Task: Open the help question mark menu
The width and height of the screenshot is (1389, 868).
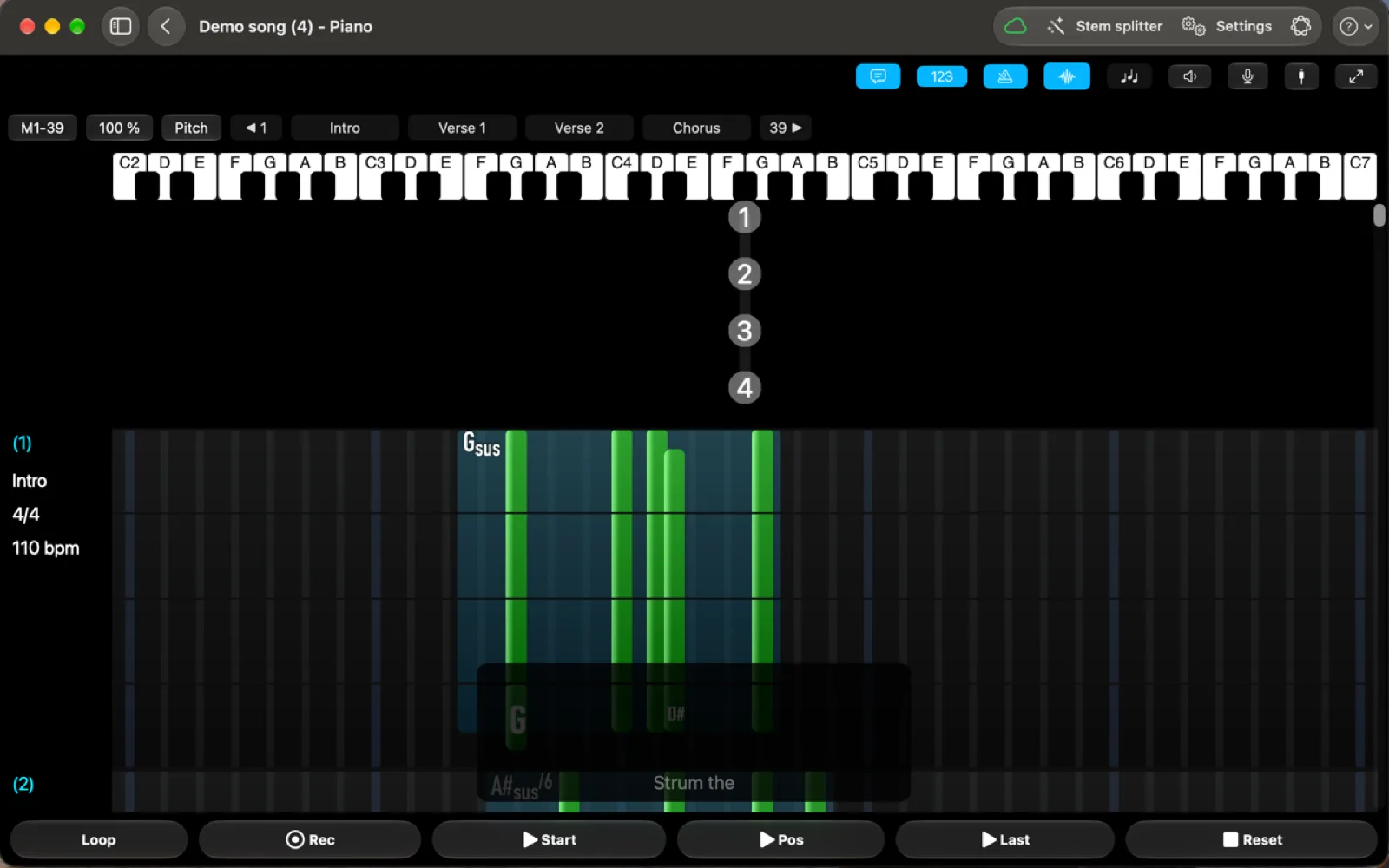Action: pos(1355,26)
